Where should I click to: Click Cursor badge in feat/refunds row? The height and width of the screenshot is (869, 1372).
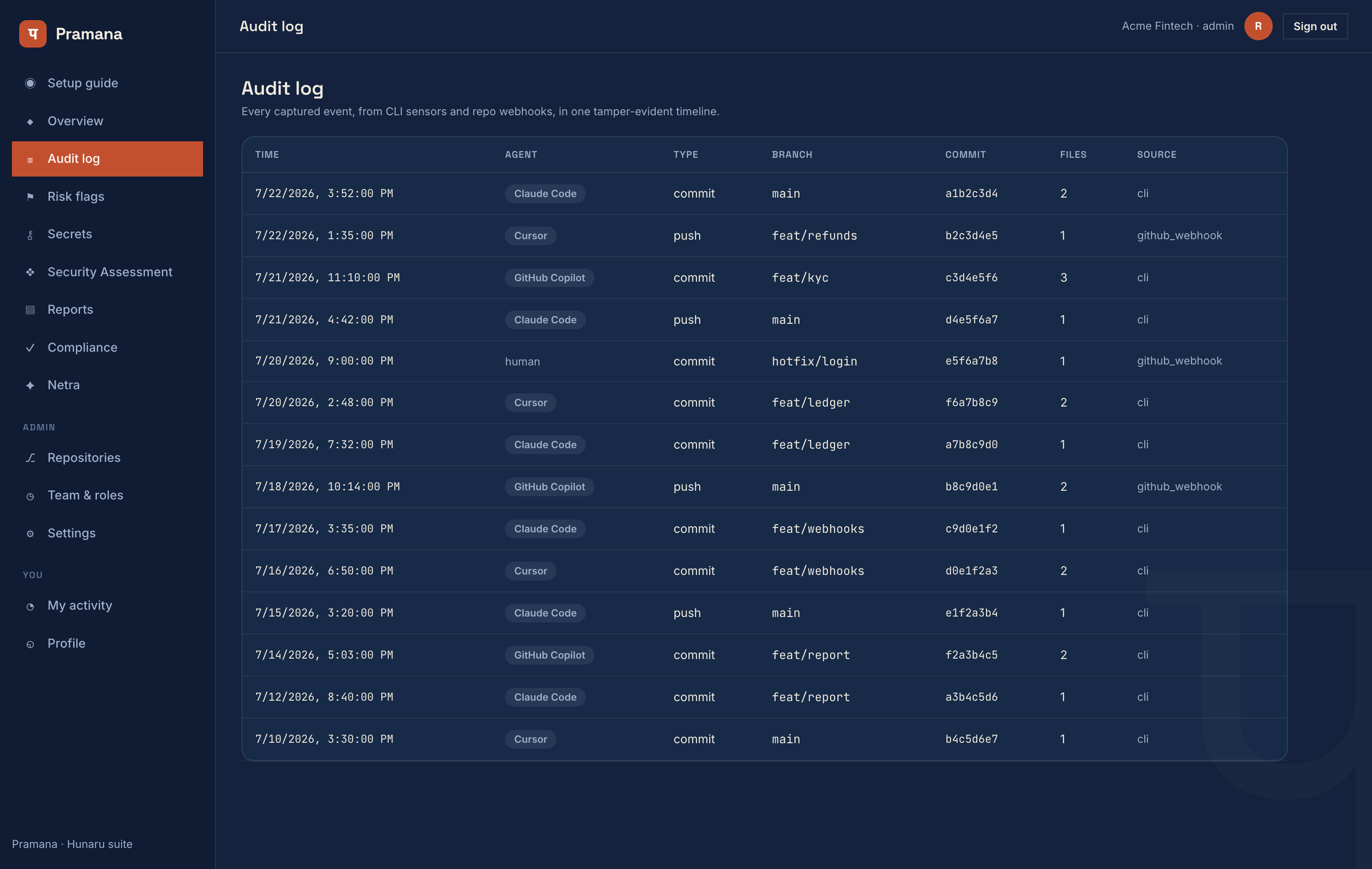[x=531, y=236]
